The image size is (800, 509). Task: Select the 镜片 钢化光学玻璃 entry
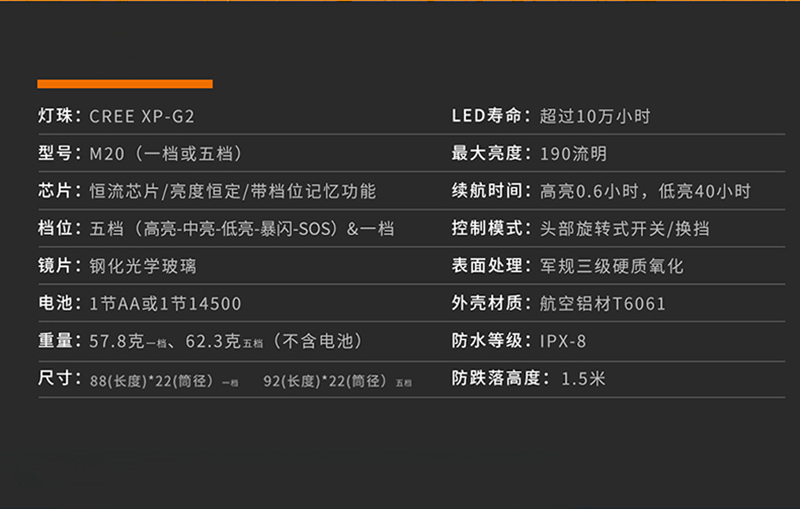pos(117,266)
